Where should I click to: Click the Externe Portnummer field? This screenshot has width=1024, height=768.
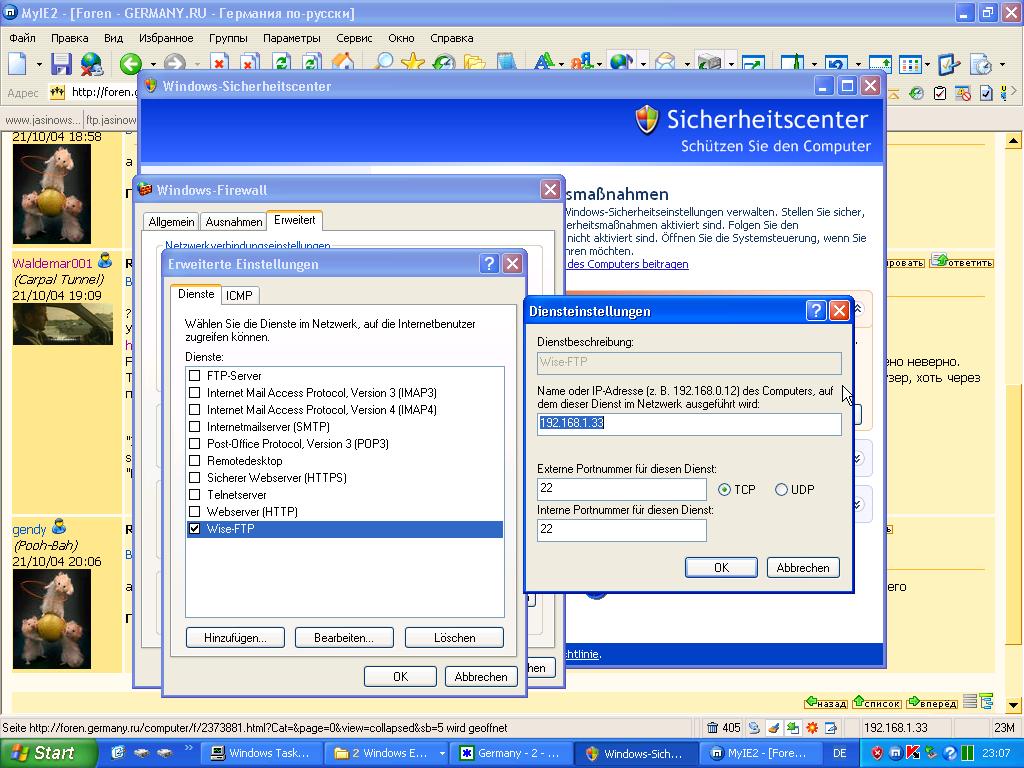[622, 489]
